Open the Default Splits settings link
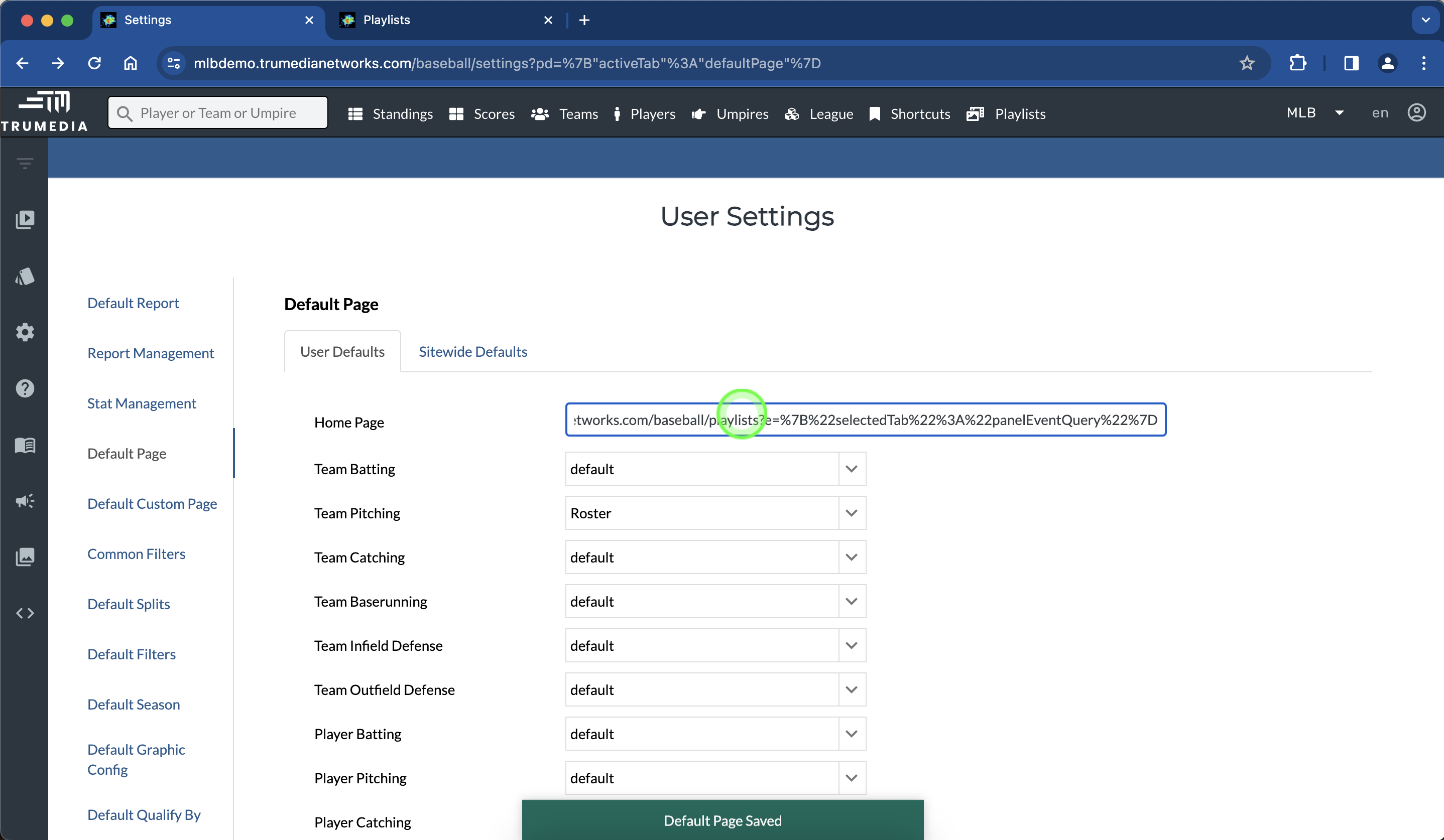This screenshot has height=840, width=1444. tap(129, 604)
